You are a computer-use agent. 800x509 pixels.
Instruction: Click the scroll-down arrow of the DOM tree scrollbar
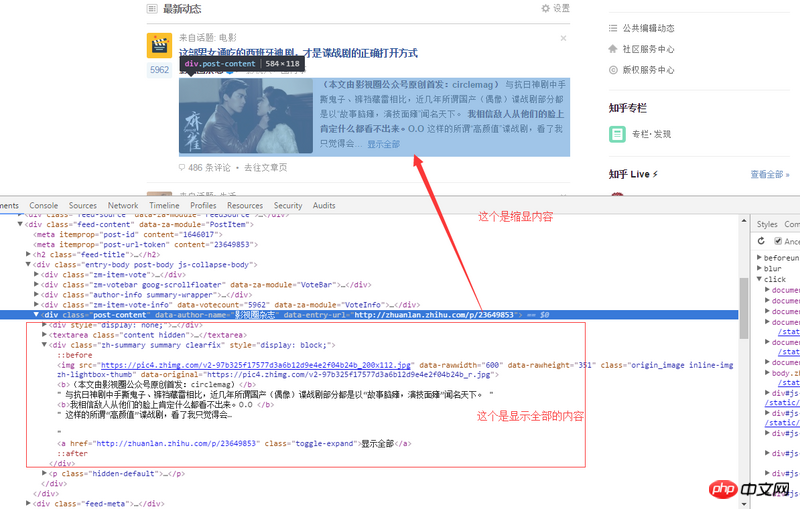click(744, 504)
